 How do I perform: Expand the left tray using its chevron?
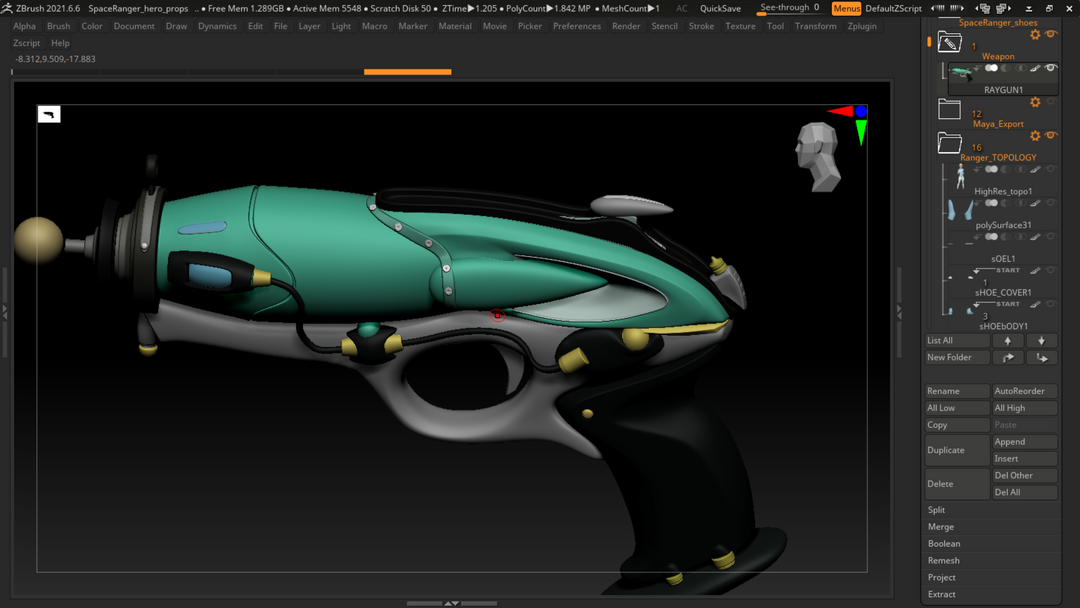[x=5, y=312]
